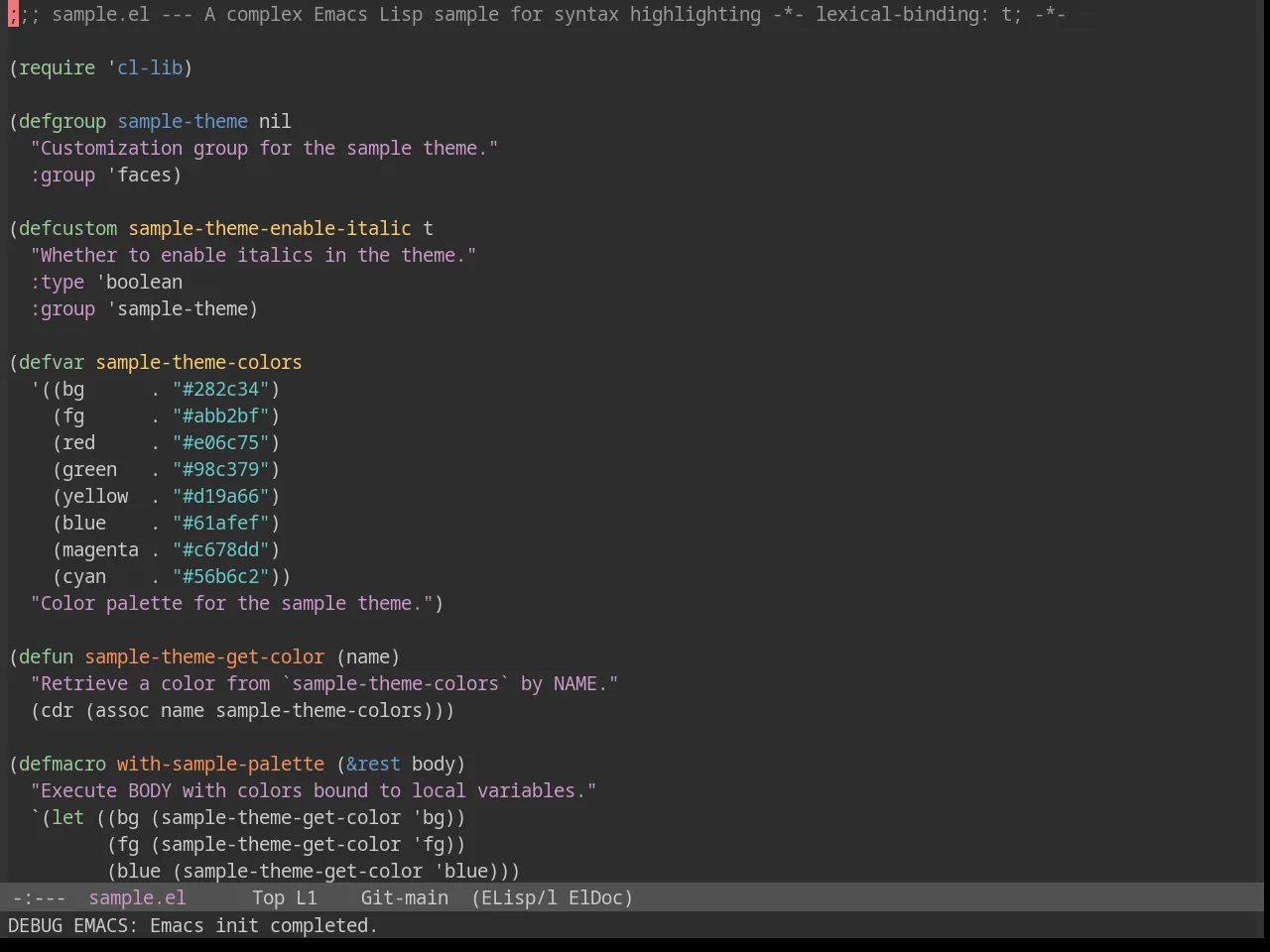Viewport: 1270px width, 952px height.
Task: Click the "#d19a66" color string
Action: click(221, 496)
